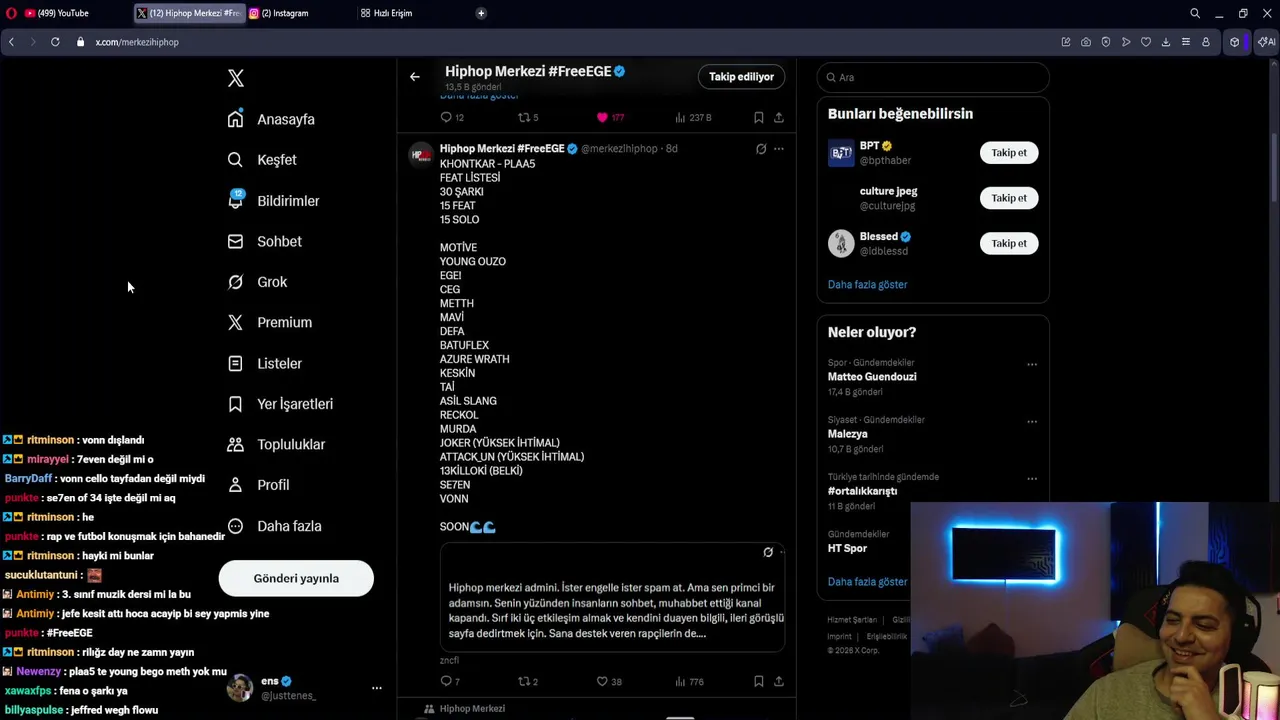Open Sohbet messages
1280x720 pixels.
pyautogui.click(x=264, y=241)
